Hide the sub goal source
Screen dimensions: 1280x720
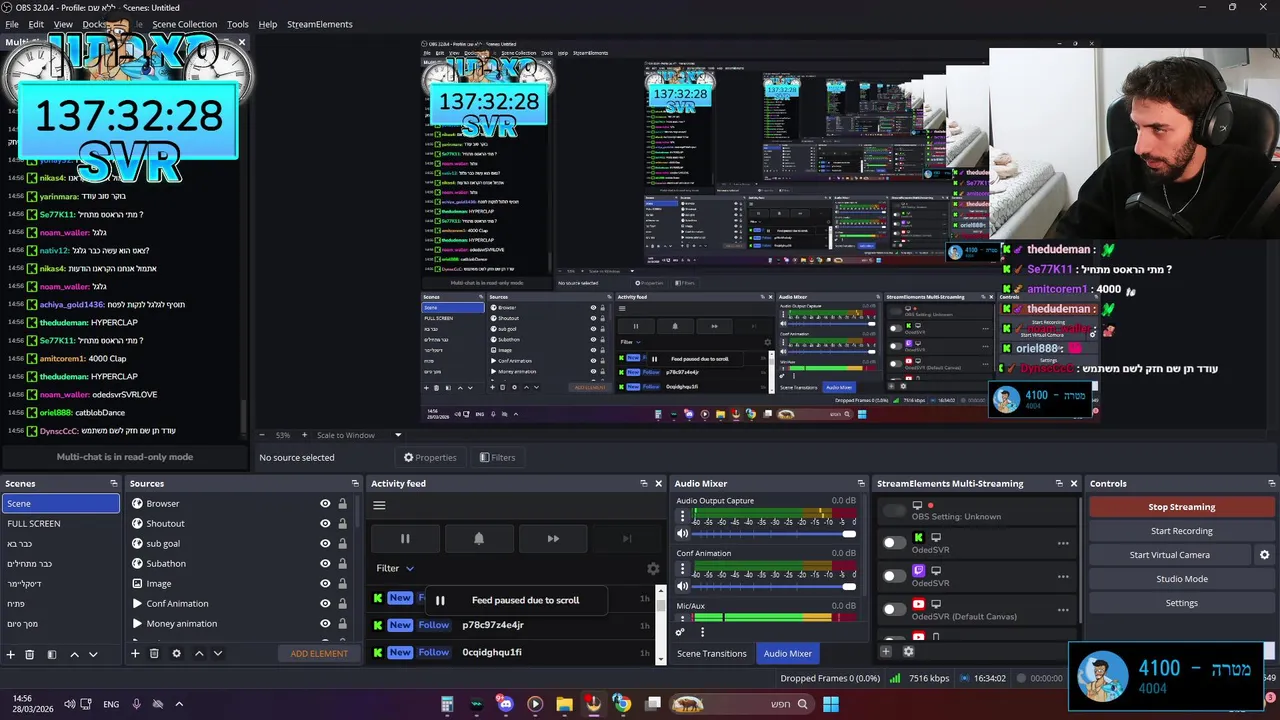click(x=325, y=544)
